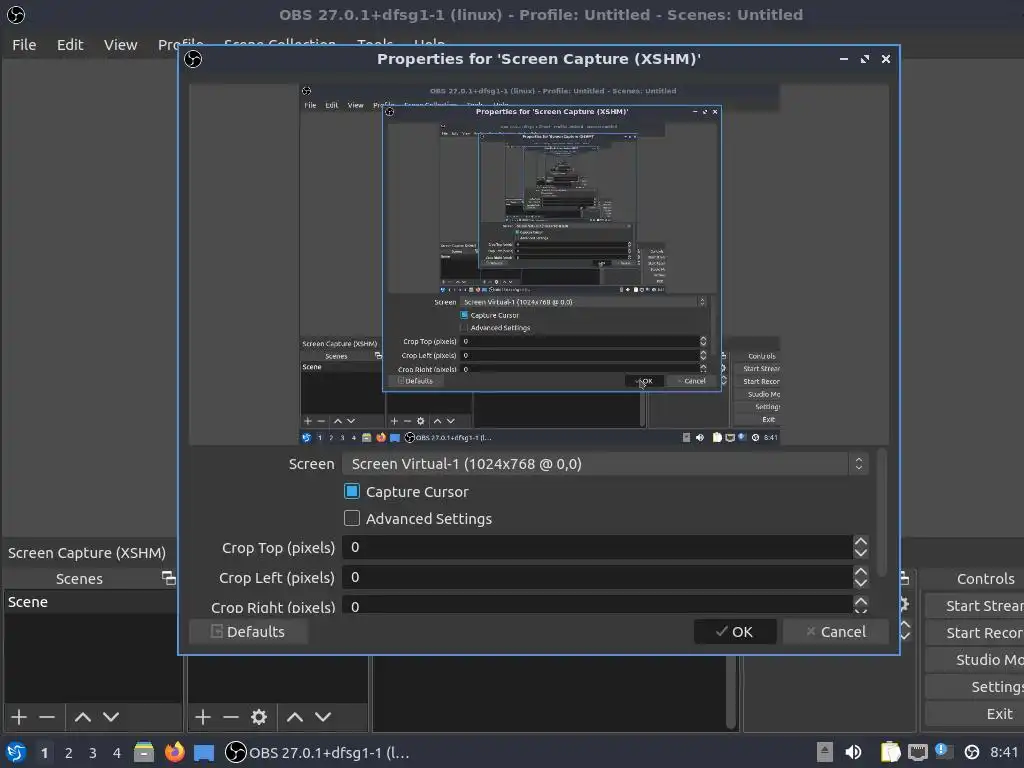Move the source down with the arrow icon
The image size is (1024, 768).
point(323,717)
